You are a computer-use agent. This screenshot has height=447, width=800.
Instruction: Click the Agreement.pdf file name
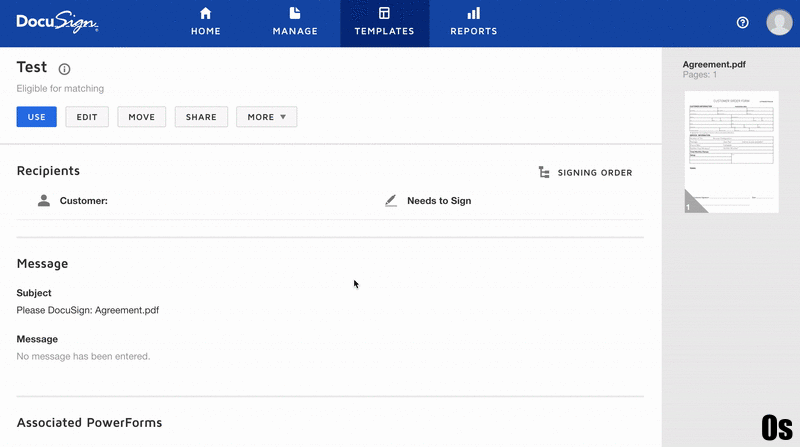coord(714,64)
